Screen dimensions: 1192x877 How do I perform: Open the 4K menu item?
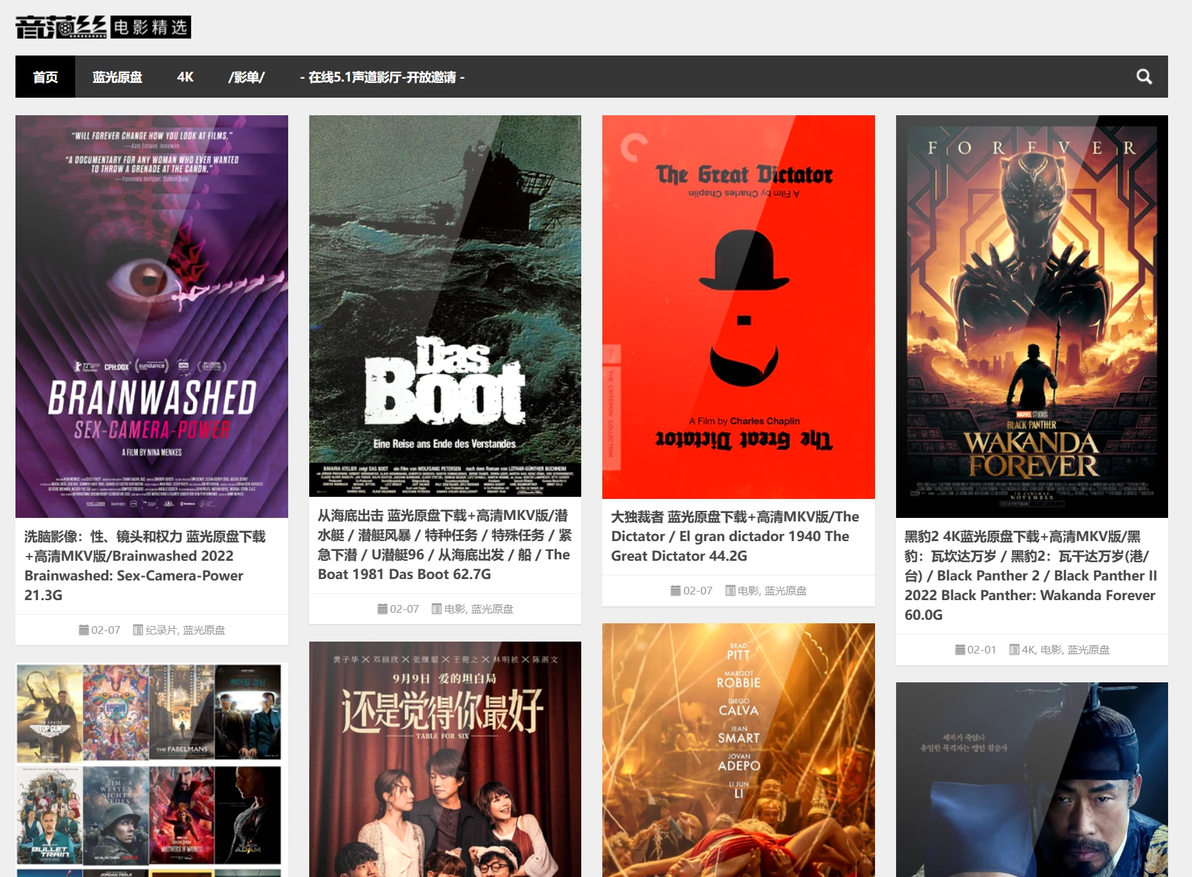(x=185, y=77)
